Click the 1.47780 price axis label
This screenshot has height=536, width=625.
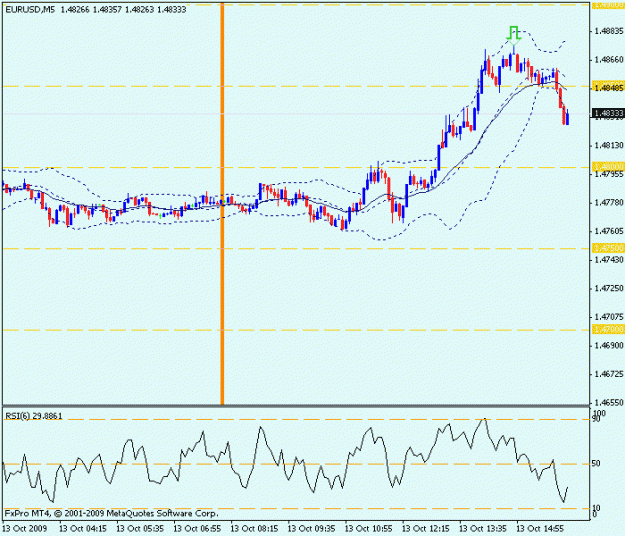608,203
